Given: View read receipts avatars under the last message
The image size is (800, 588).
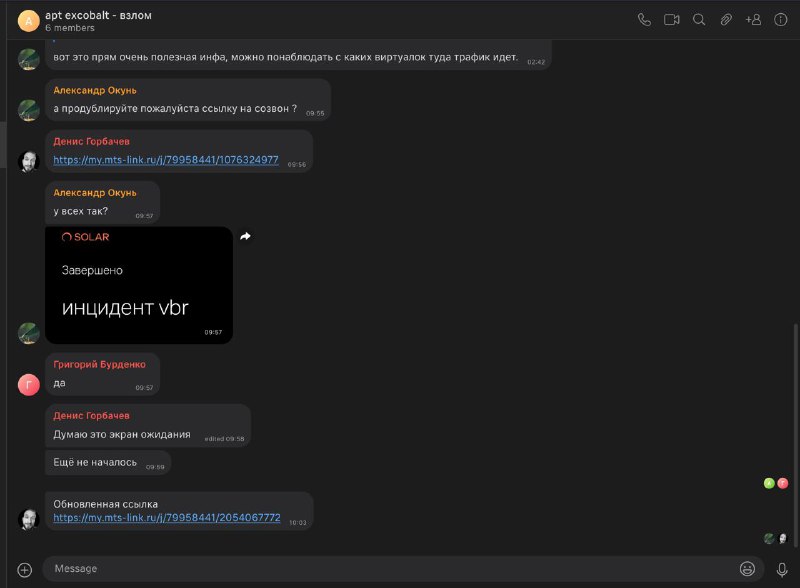Looking at the screenshot, I should point(776,538).
